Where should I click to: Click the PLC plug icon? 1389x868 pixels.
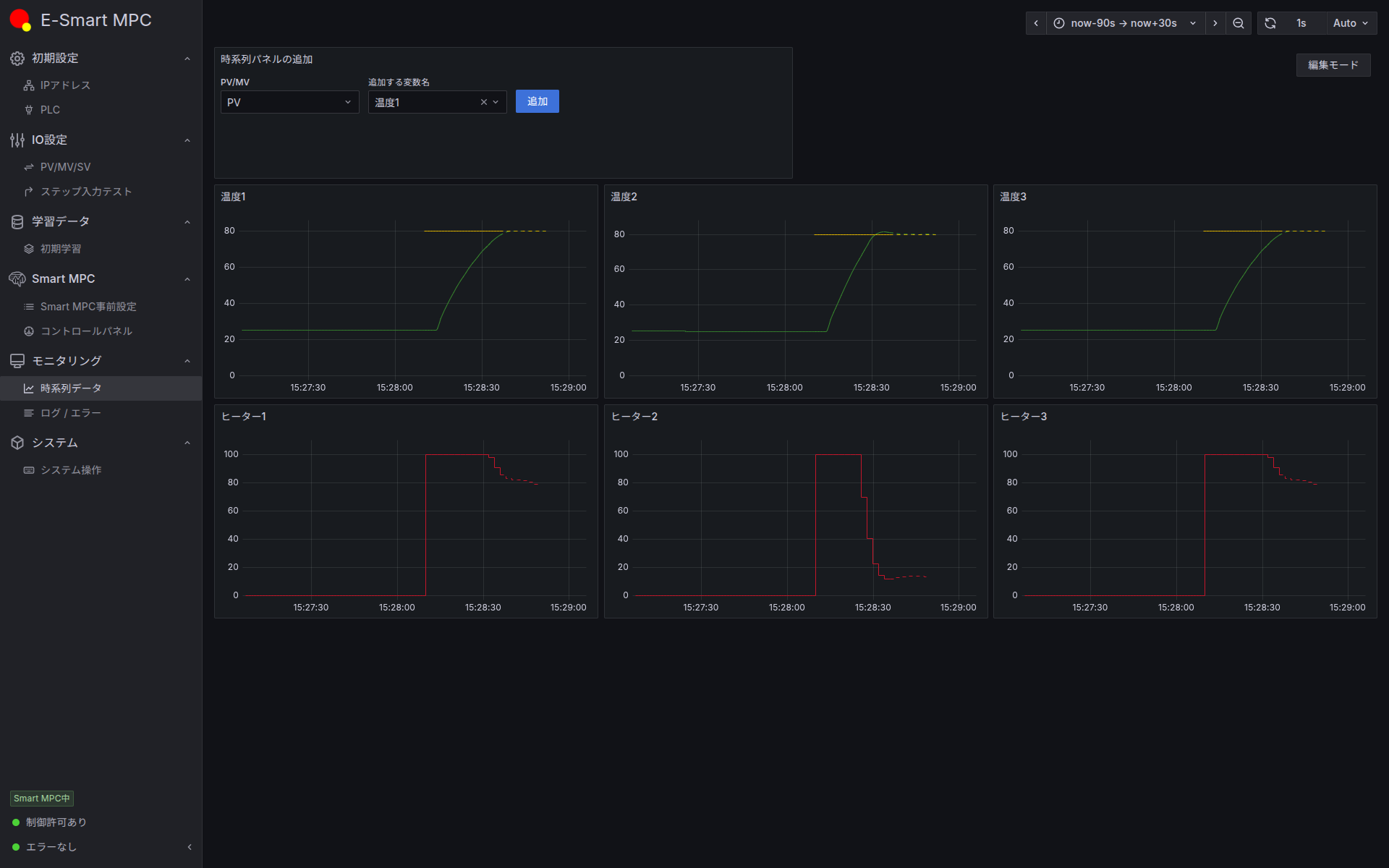[29, 110]
